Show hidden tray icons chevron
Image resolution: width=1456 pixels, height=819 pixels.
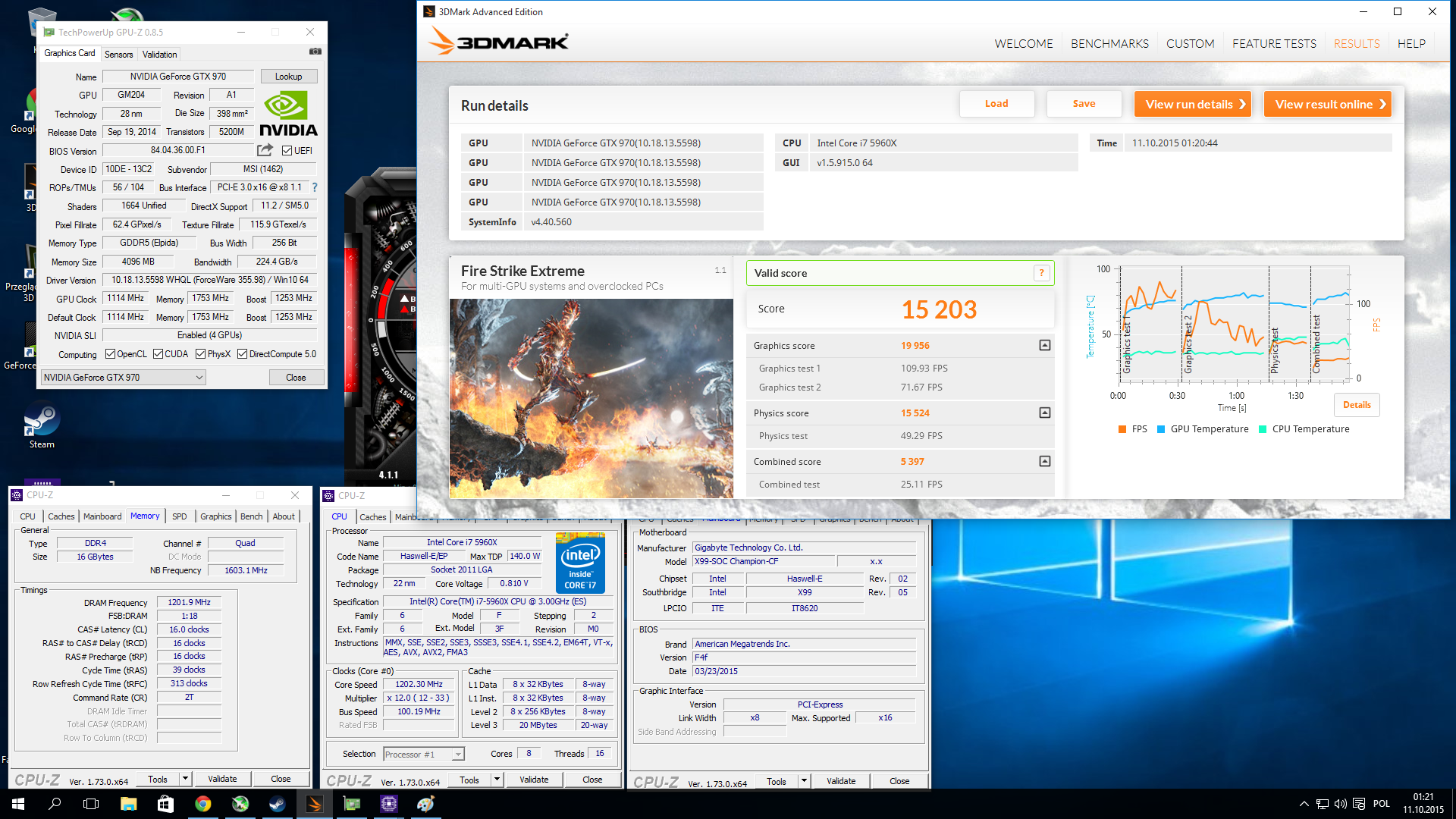click(1304, 804)
